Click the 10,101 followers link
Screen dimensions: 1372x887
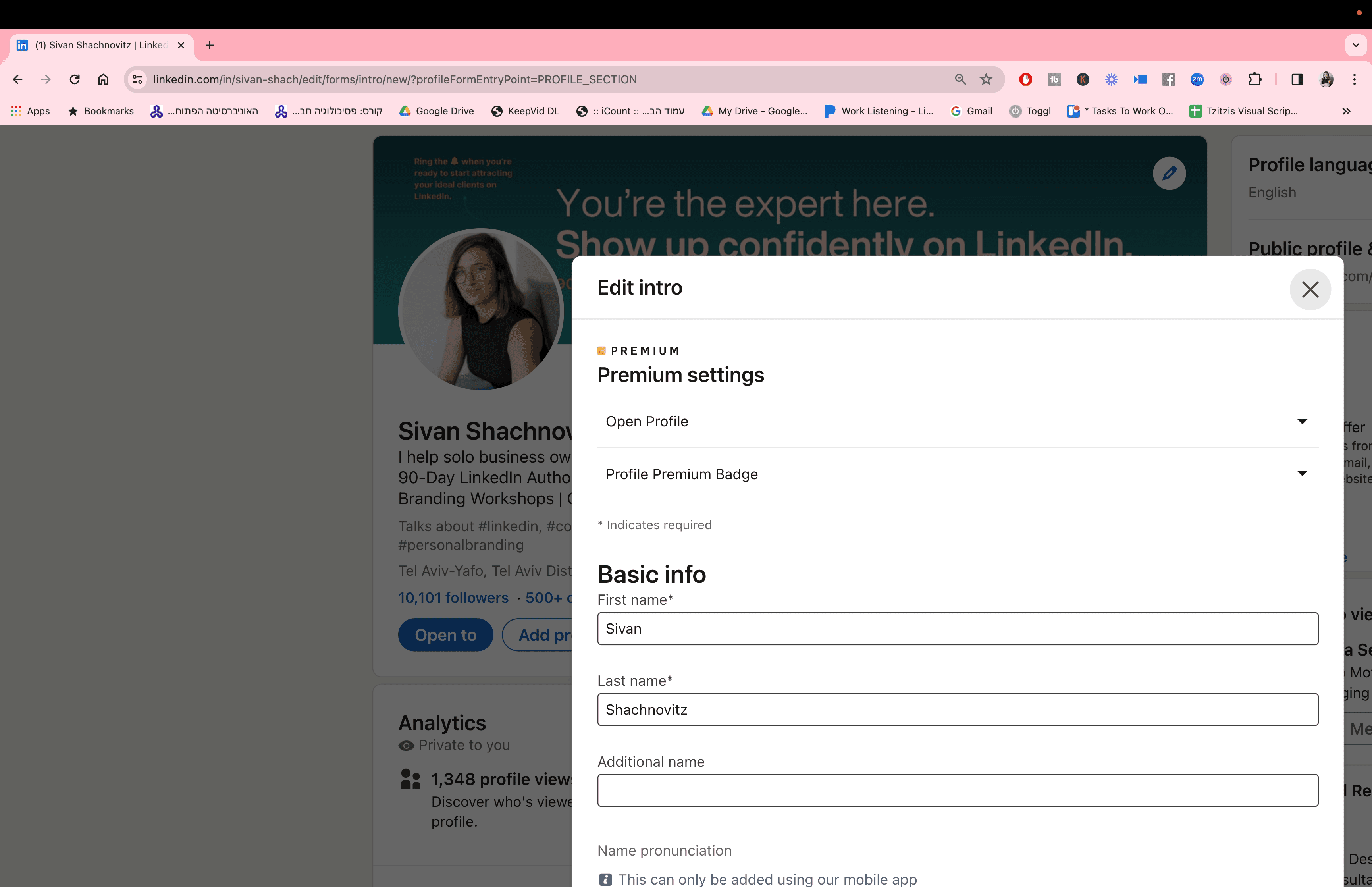453,598
